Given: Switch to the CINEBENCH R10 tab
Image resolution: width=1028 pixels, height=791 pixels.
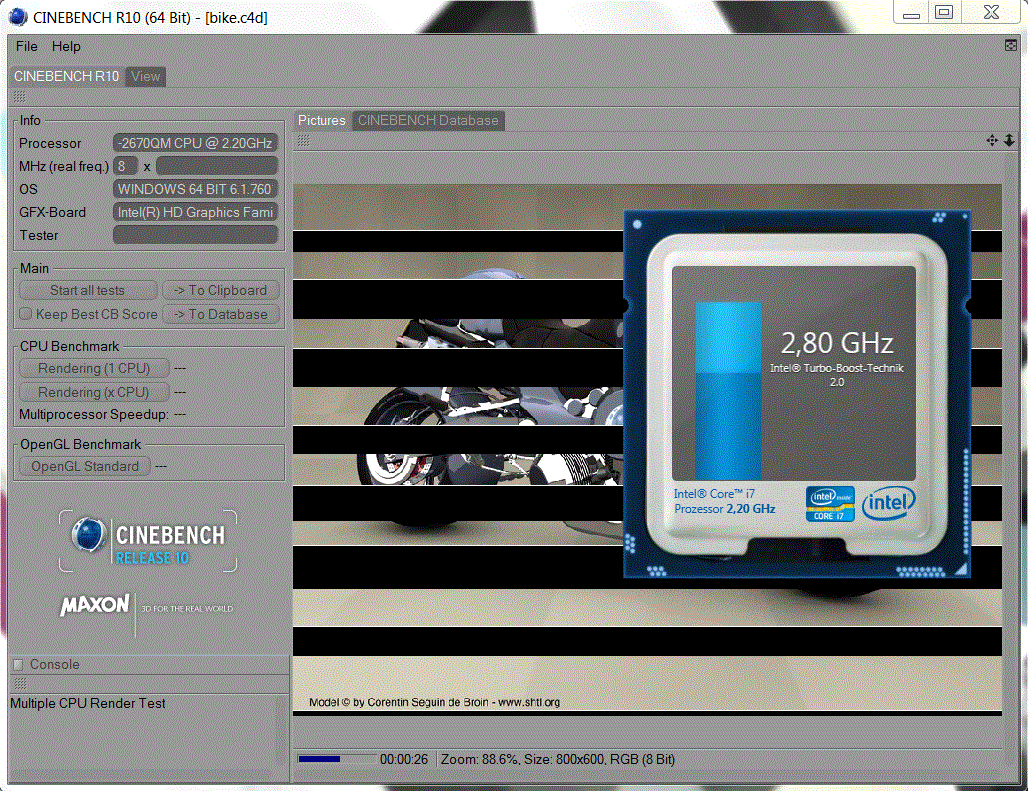Looking at the screenshot, I should (x=66, y=77).
